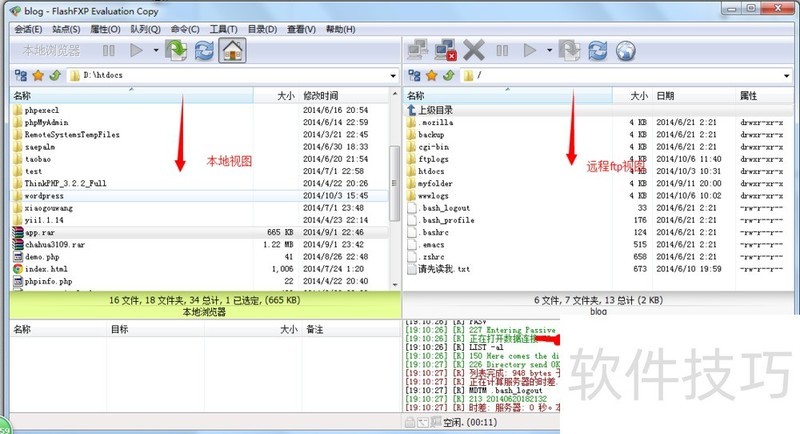Click the LIST -al log line

click(486, 347)
